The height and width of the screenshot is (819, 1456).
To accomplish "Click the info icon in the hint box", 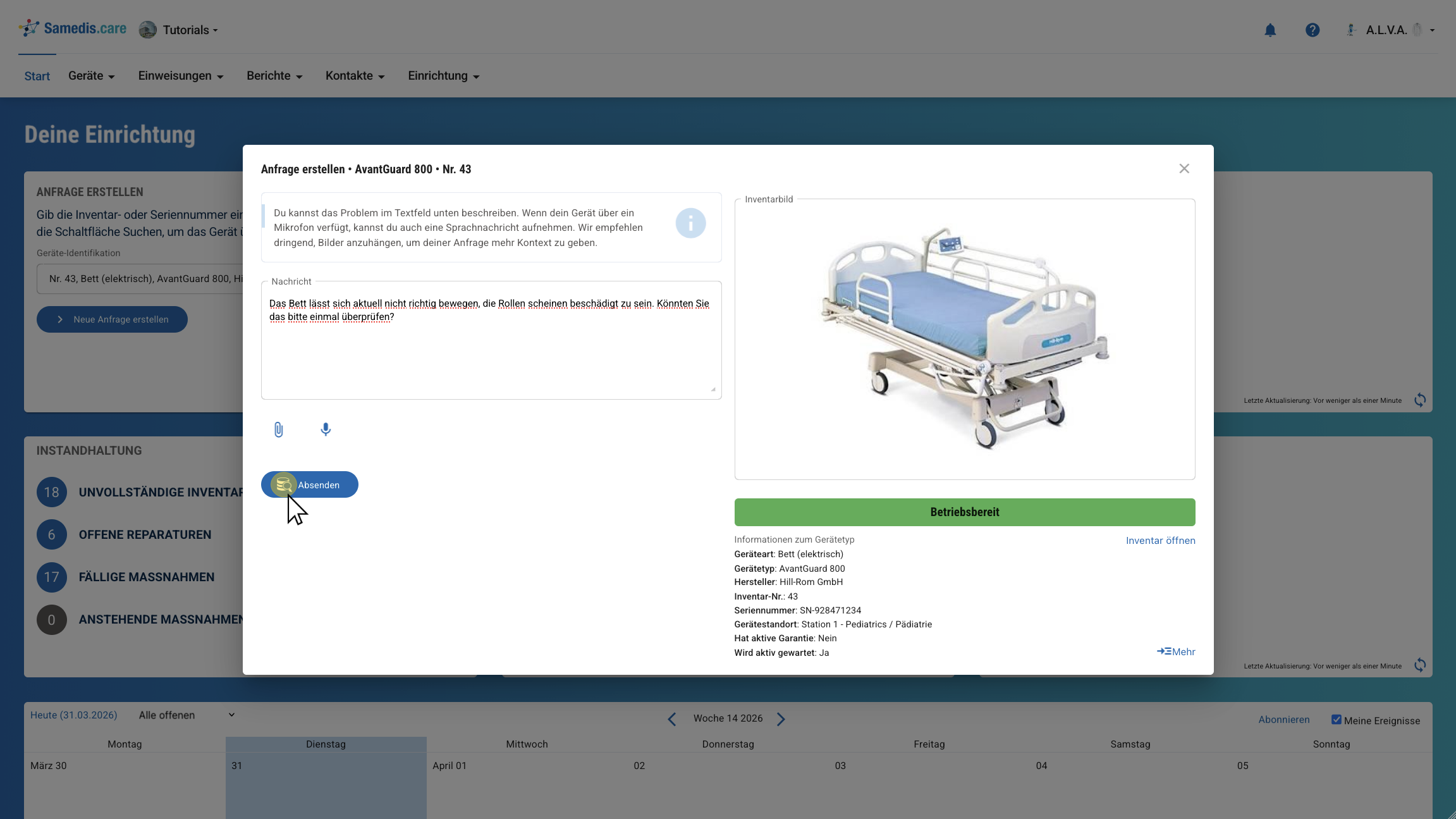I will (690, 223).
